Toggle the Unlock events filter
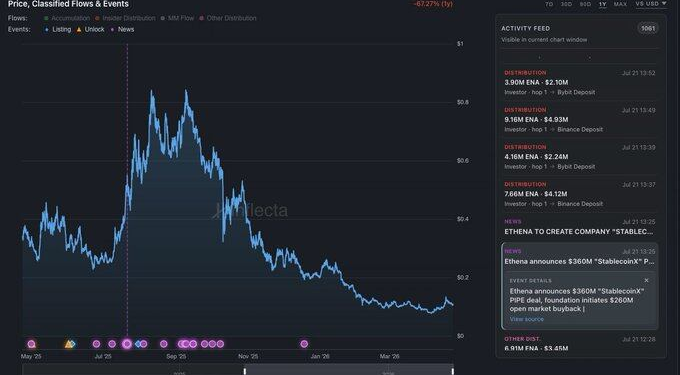680x375 pixels. pos(90,29)
